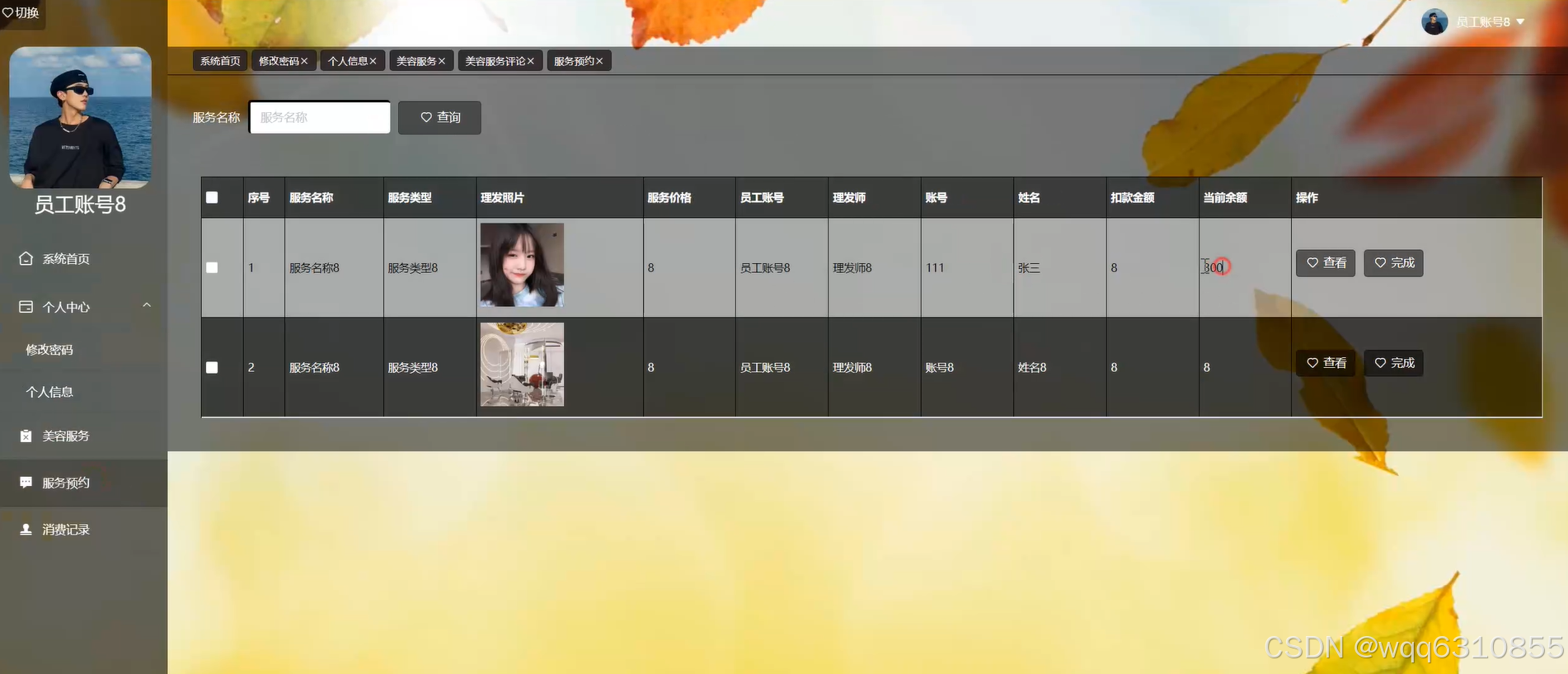1568x674 pixels.
Task: Click 完成 button for 姓名8 row
Action: 1393,363
